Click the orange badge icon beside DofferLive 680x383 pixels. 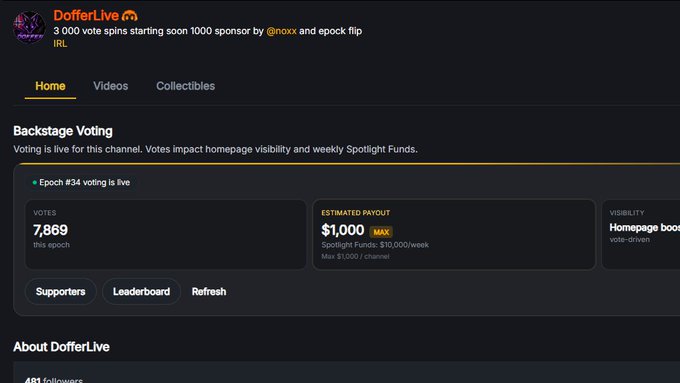tap(130, 16)
